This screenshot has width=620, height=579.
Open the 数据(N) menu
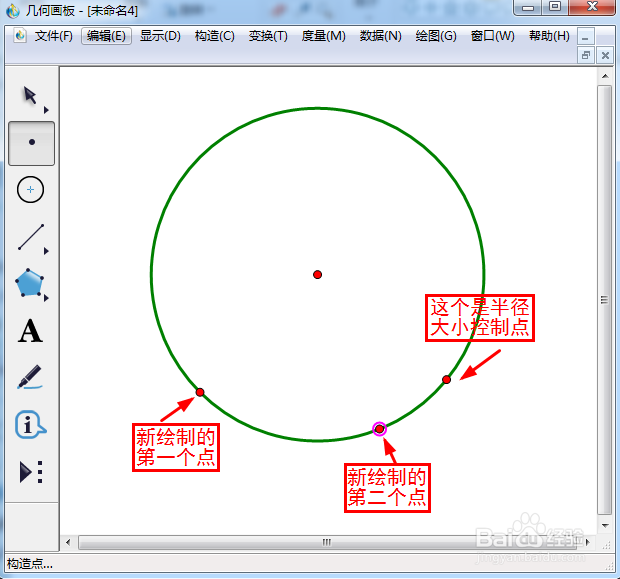coord(380,36)
